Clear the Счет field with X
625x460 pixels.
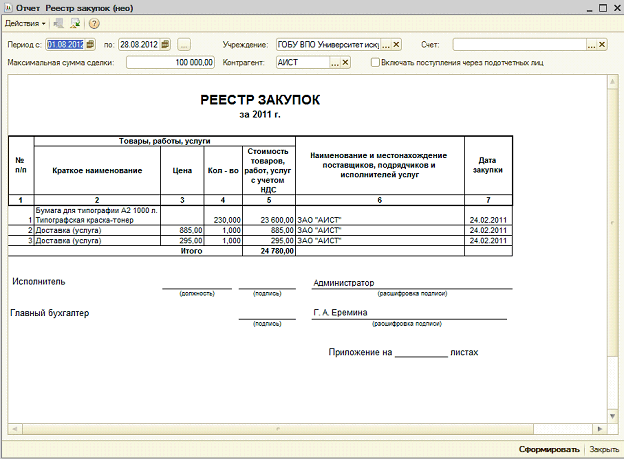pyautogui.click(x=602, y=45)
